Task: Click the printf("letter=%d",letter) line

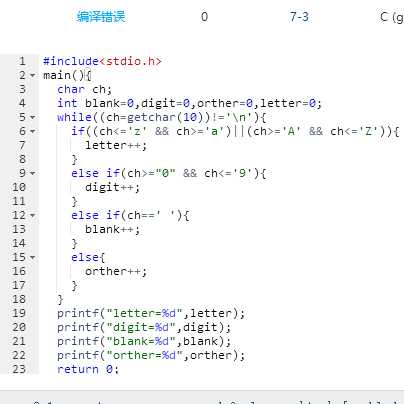Action: 151,313
